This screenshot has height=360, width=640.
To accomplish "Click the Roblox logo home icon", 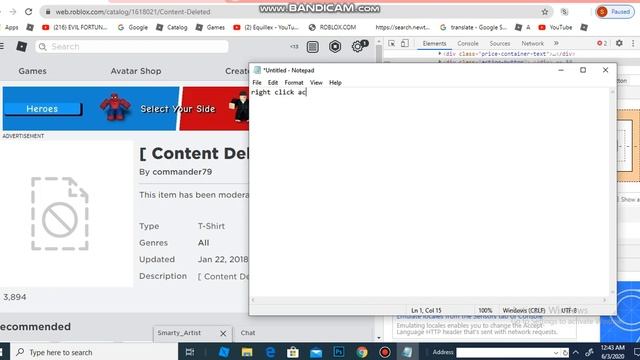I will coord(22,47).
